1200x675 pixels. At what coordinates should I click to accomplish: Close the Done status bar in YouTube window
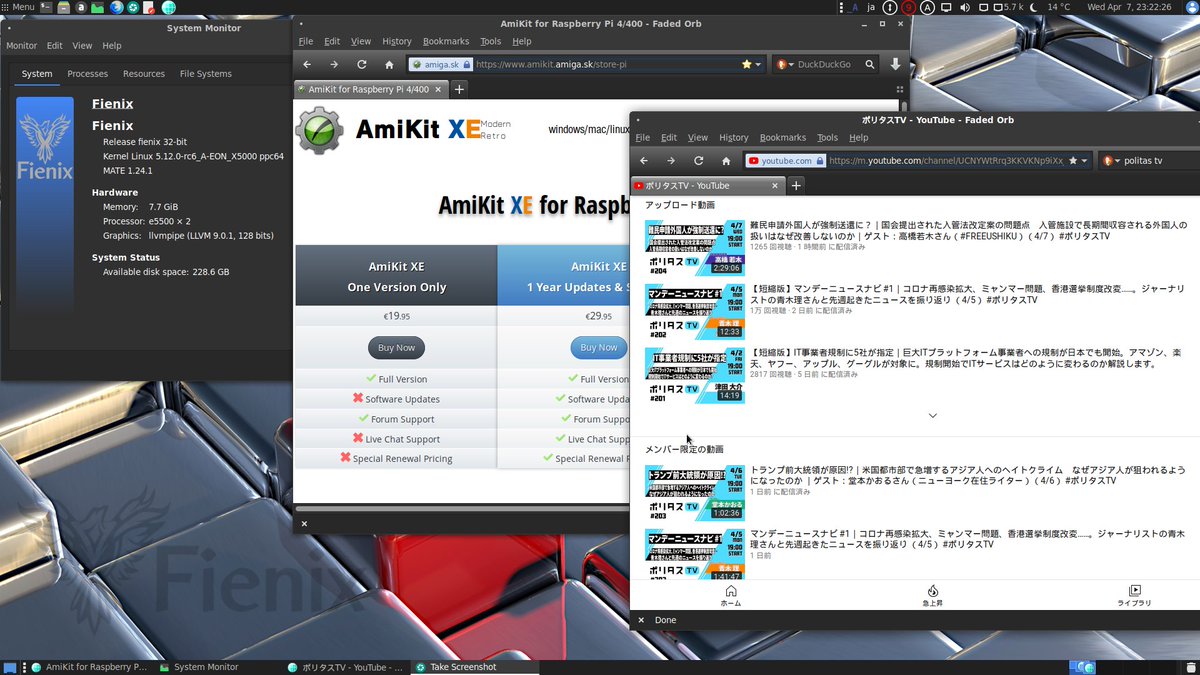641,620
